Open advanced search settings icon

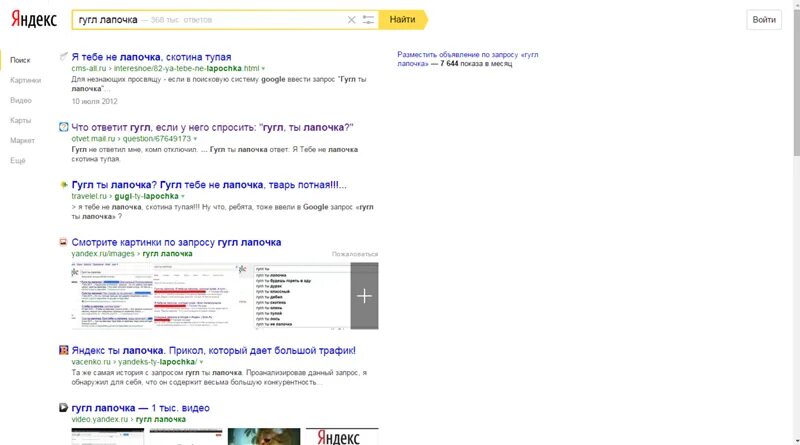tap(368, 20)
